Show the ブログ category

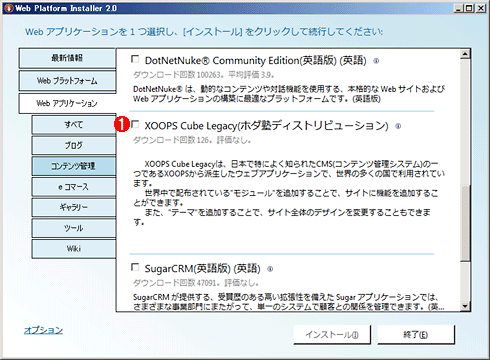coord(74,145)
